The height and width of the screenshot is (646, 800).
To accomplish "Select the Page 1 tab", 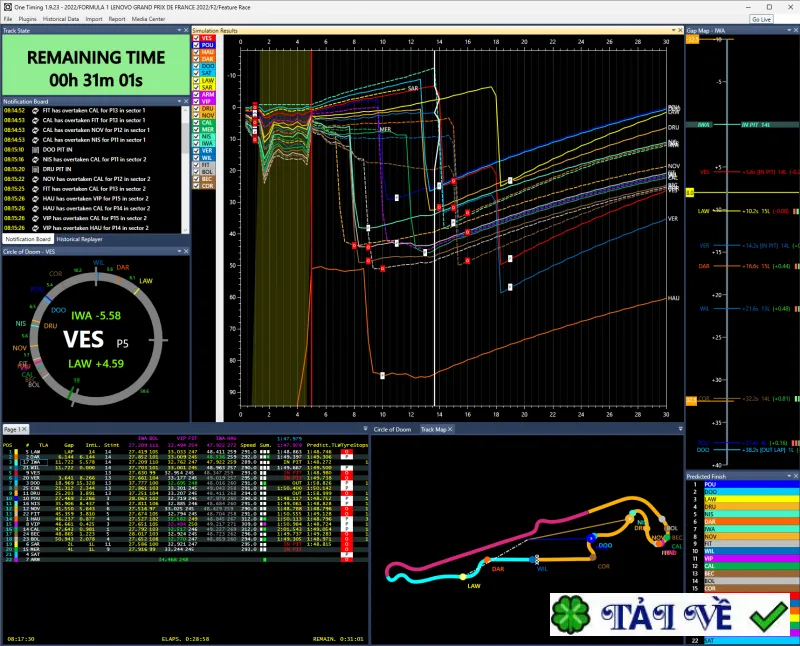I will (15, 429).
